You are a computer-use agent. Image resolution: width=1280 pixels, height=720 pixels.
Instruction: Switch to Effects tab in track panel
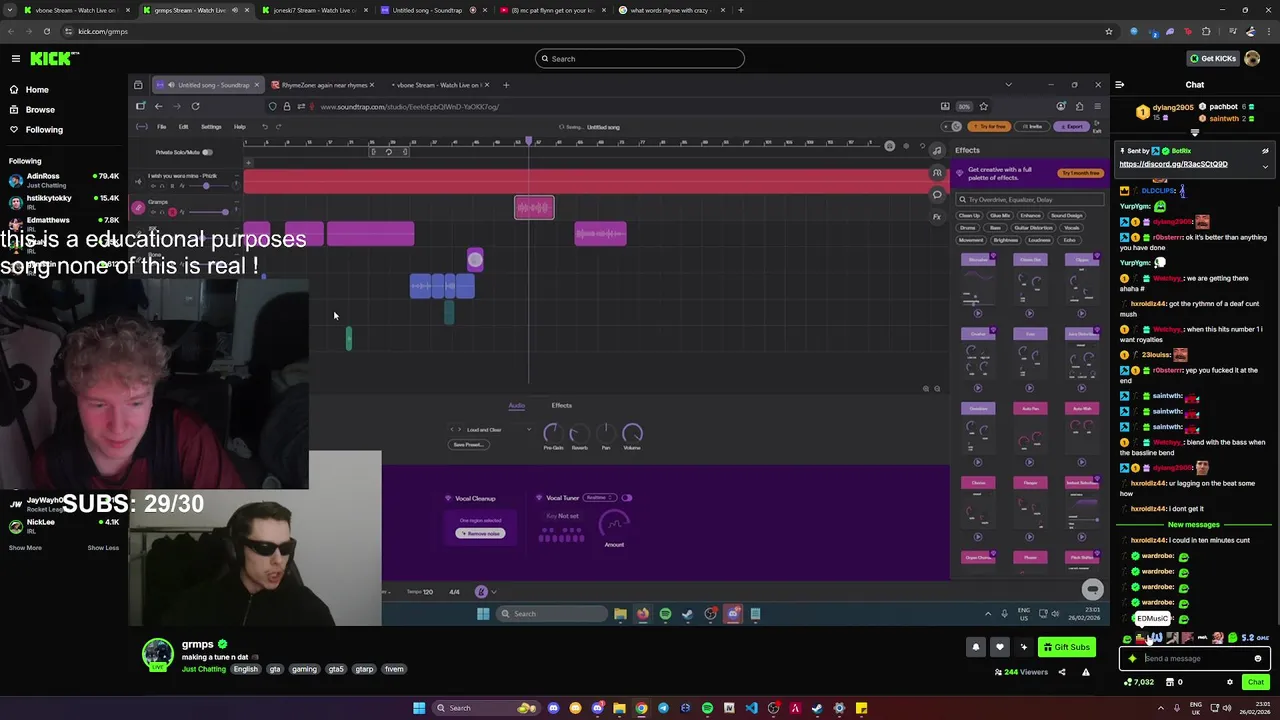561,405
